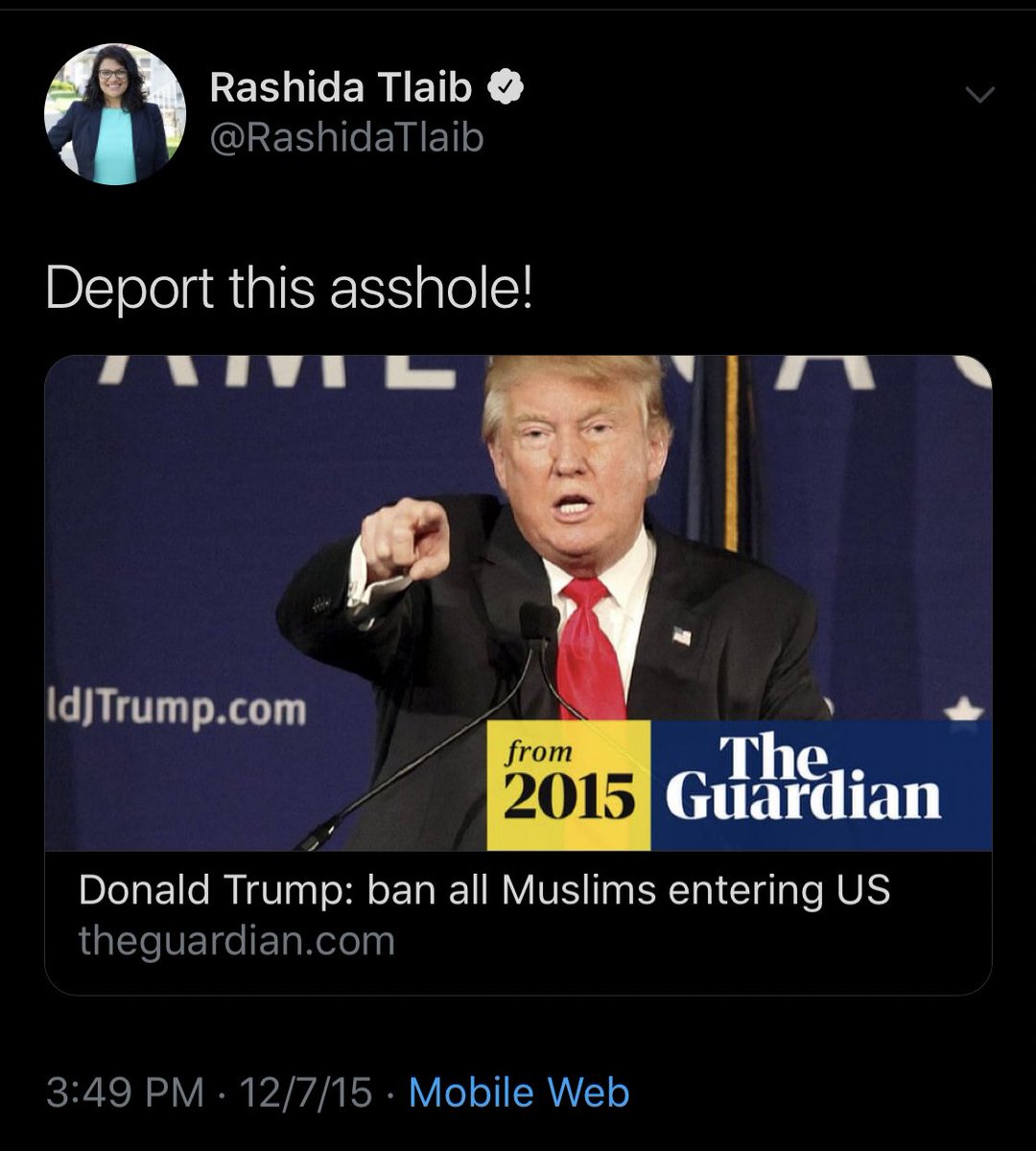Open the theguardian.com domain link
The image size is (1036, 1151).
(x=237, y=941)
